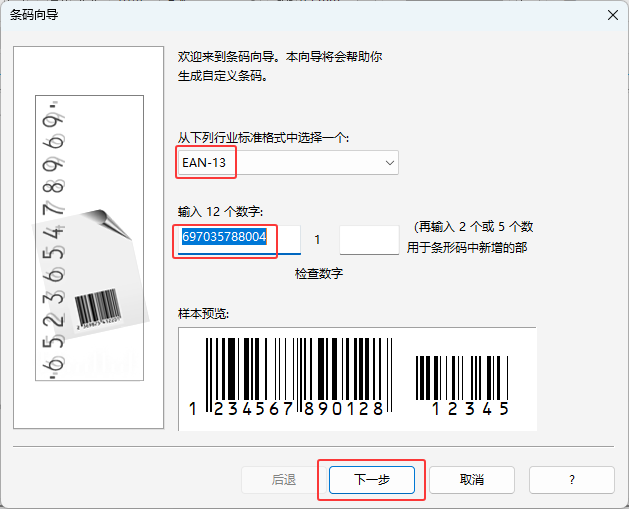
Task: Click the check digit value 1
Action: coord(317,240)
